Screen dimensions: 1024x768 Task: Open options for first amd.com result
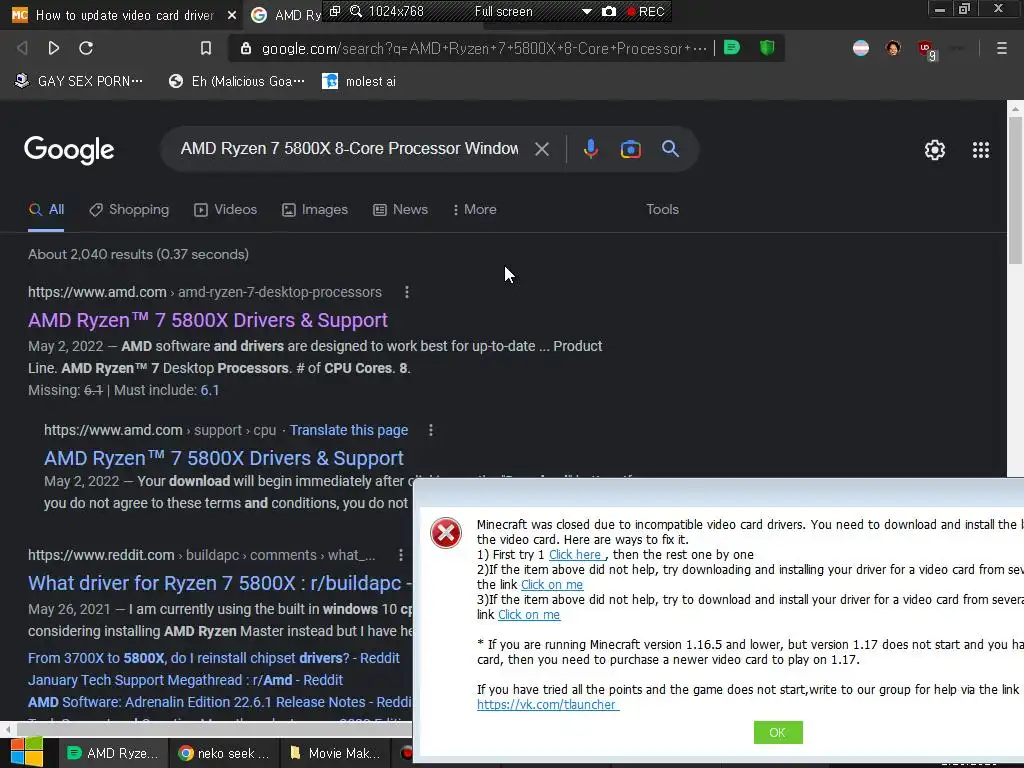(407, 292)
